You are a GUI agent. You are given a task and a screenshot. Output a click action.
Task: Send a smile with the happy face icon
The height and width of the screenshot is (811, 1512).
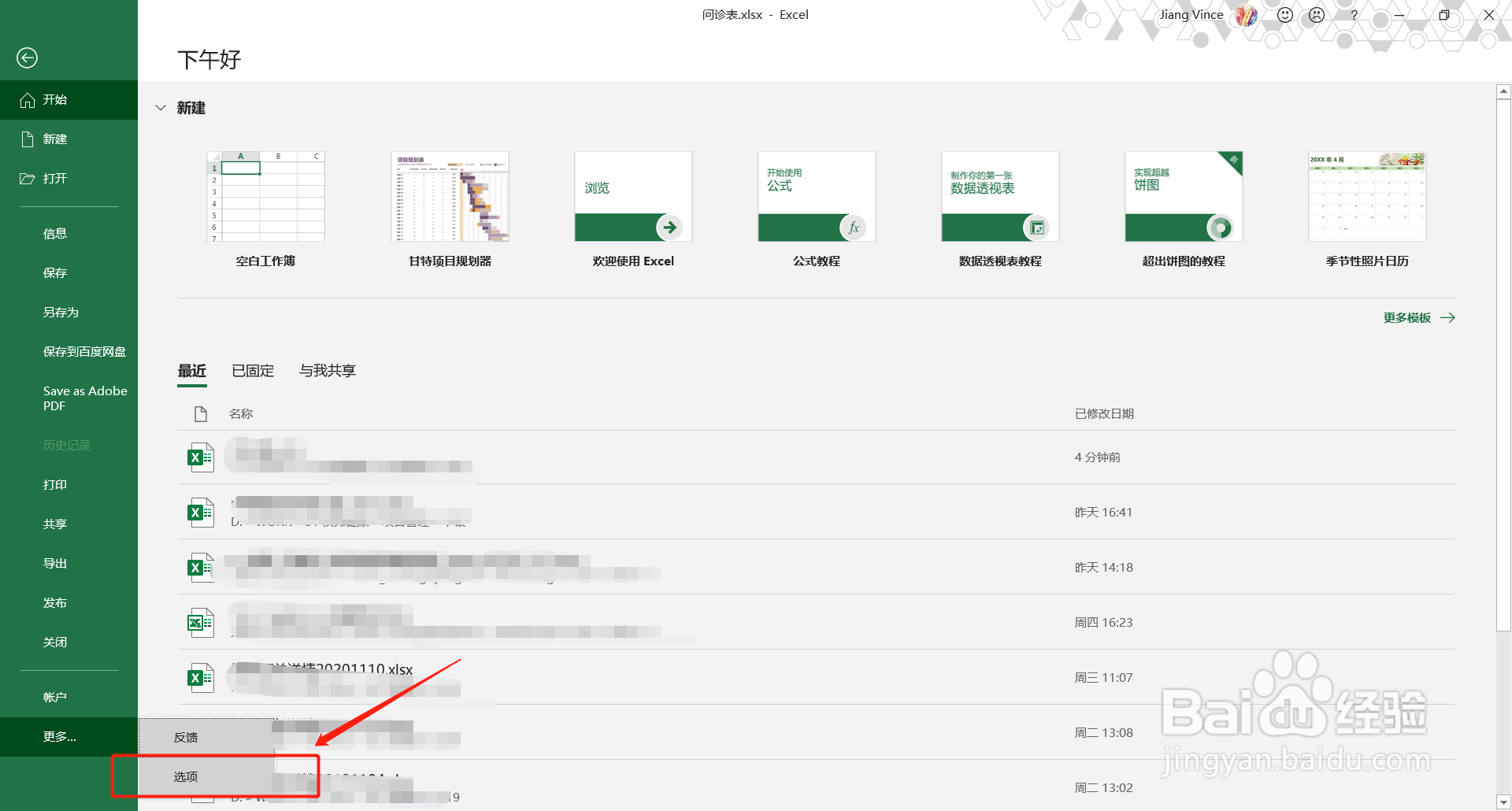pyautogui.click(x=1285, y=15)
